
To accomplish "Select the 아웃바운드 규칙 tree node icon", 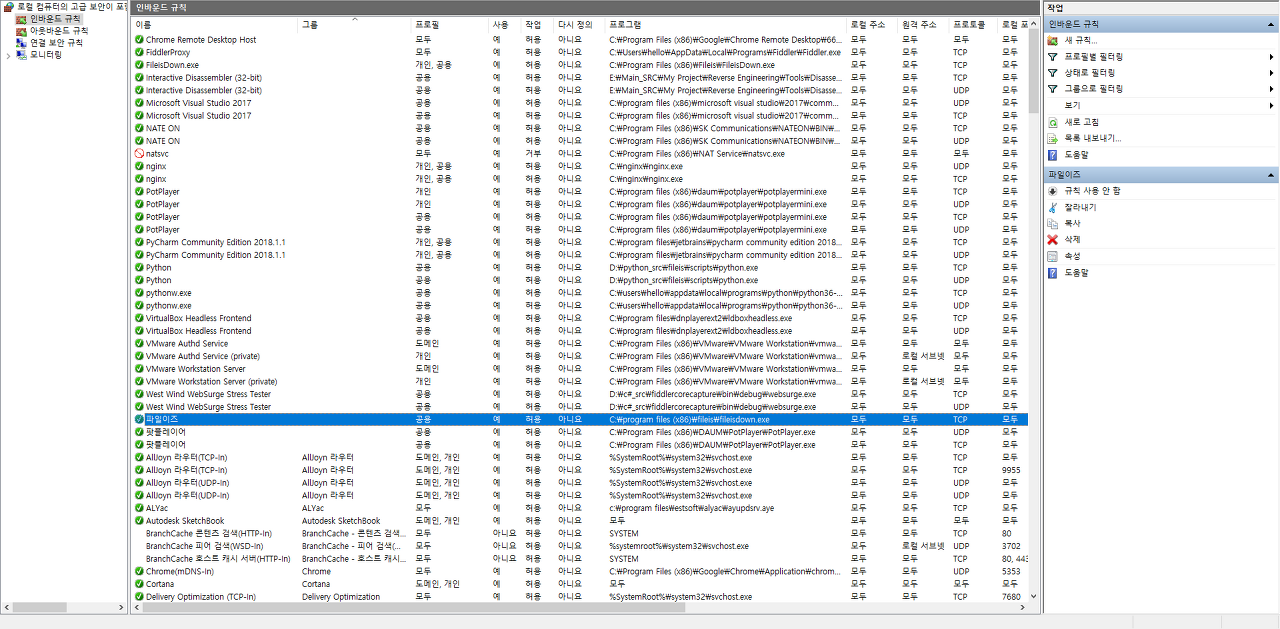I will point(22,31).
